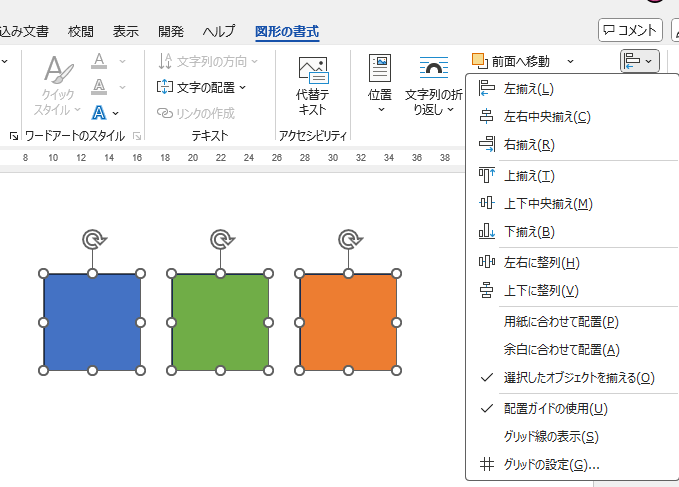Click the grid settings hash icon
Viewport: 679px width, 487px height.
pyautogui.click(x=486, y=464)
